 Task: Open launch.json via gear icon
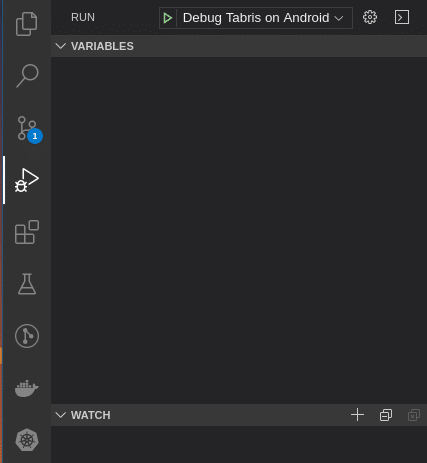[370, 17]
